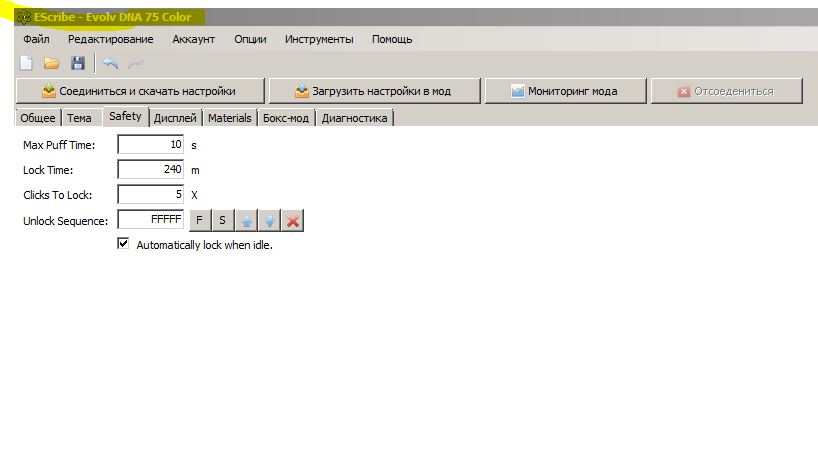Focus the Clicks To Lock field

tap(151, 195)
